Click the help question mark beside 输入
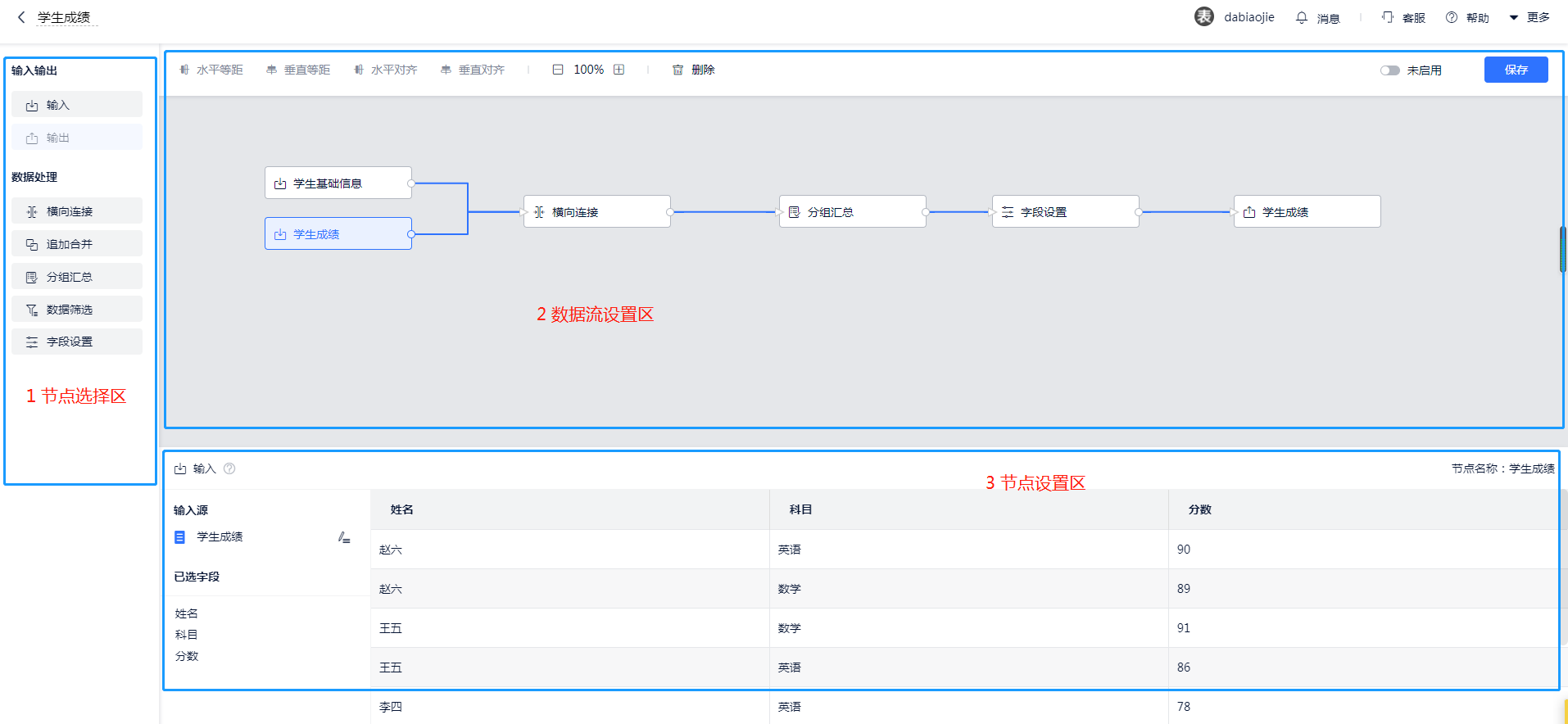Screen dimensions: 1568x724 pos(229,468)
